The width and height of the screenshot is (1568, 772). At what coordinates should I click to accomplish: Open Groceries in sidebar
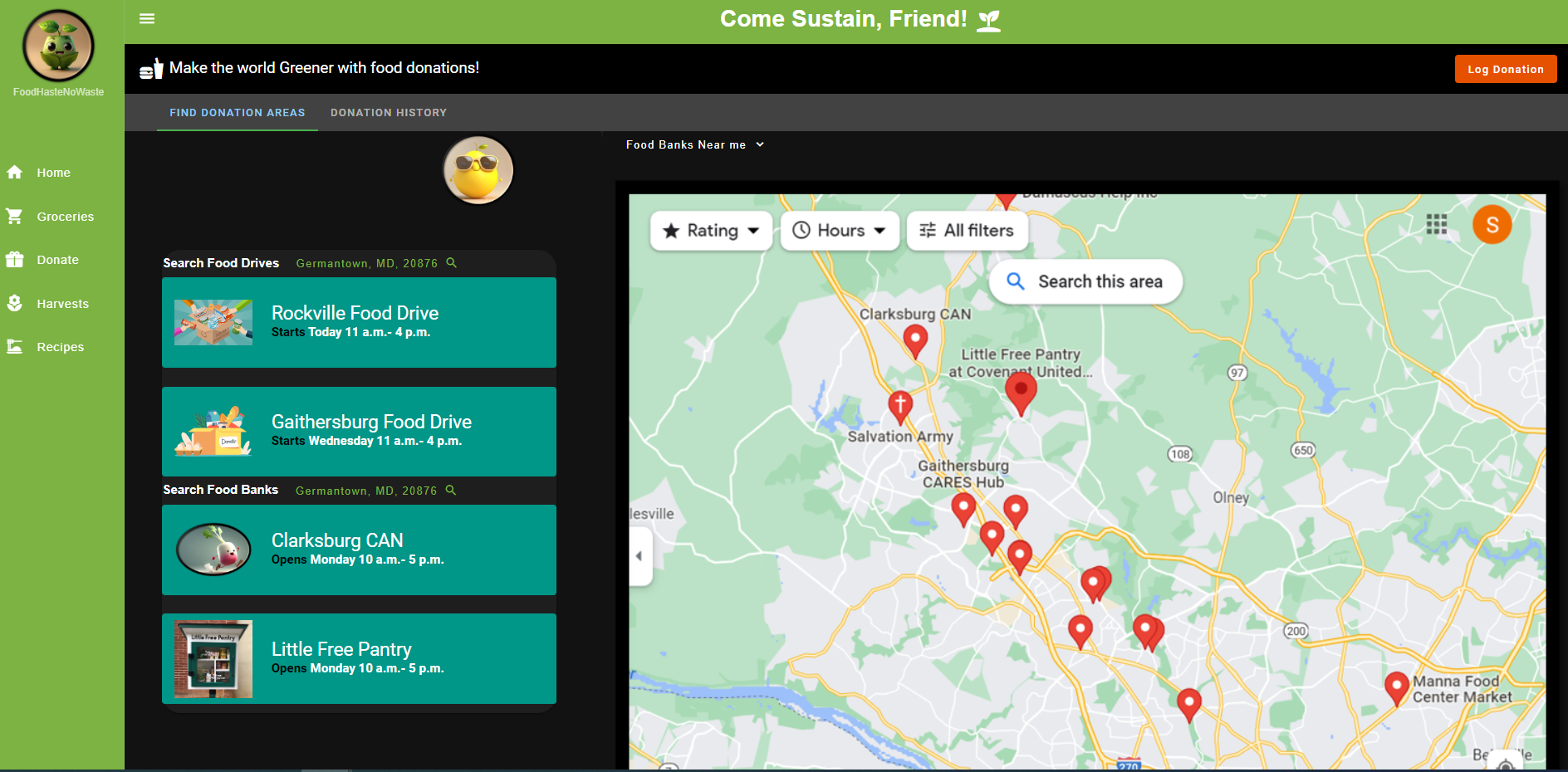click(x=65, y=217)
